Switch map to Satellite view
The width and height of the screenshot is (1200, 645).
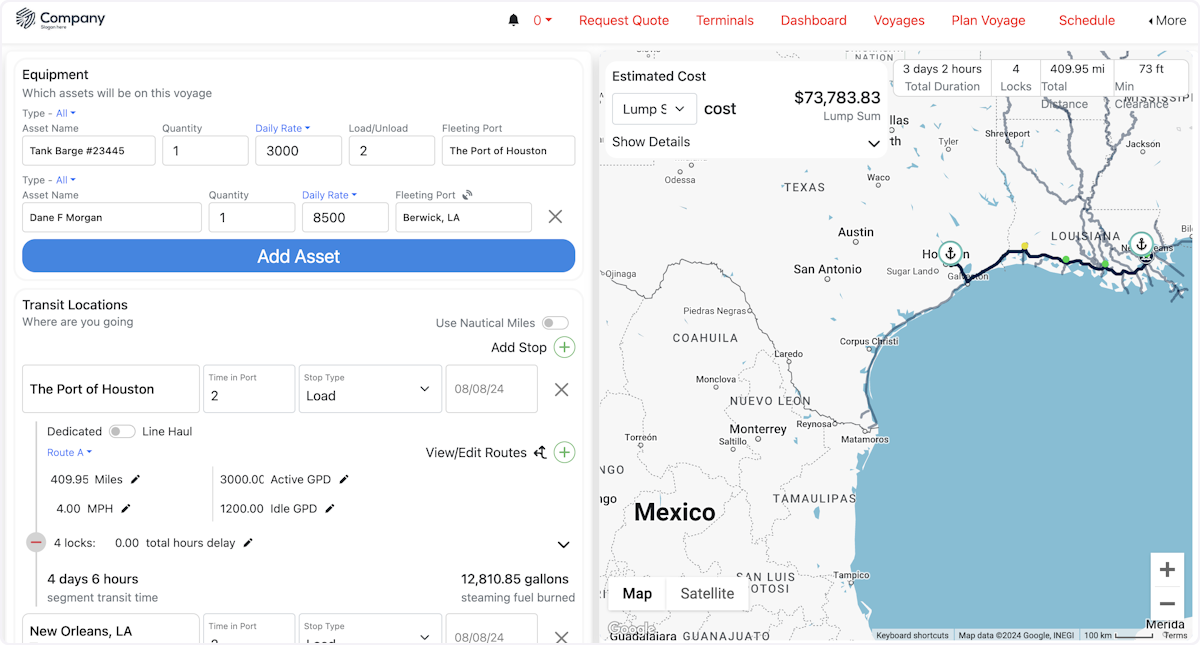(x=707, y=593)
